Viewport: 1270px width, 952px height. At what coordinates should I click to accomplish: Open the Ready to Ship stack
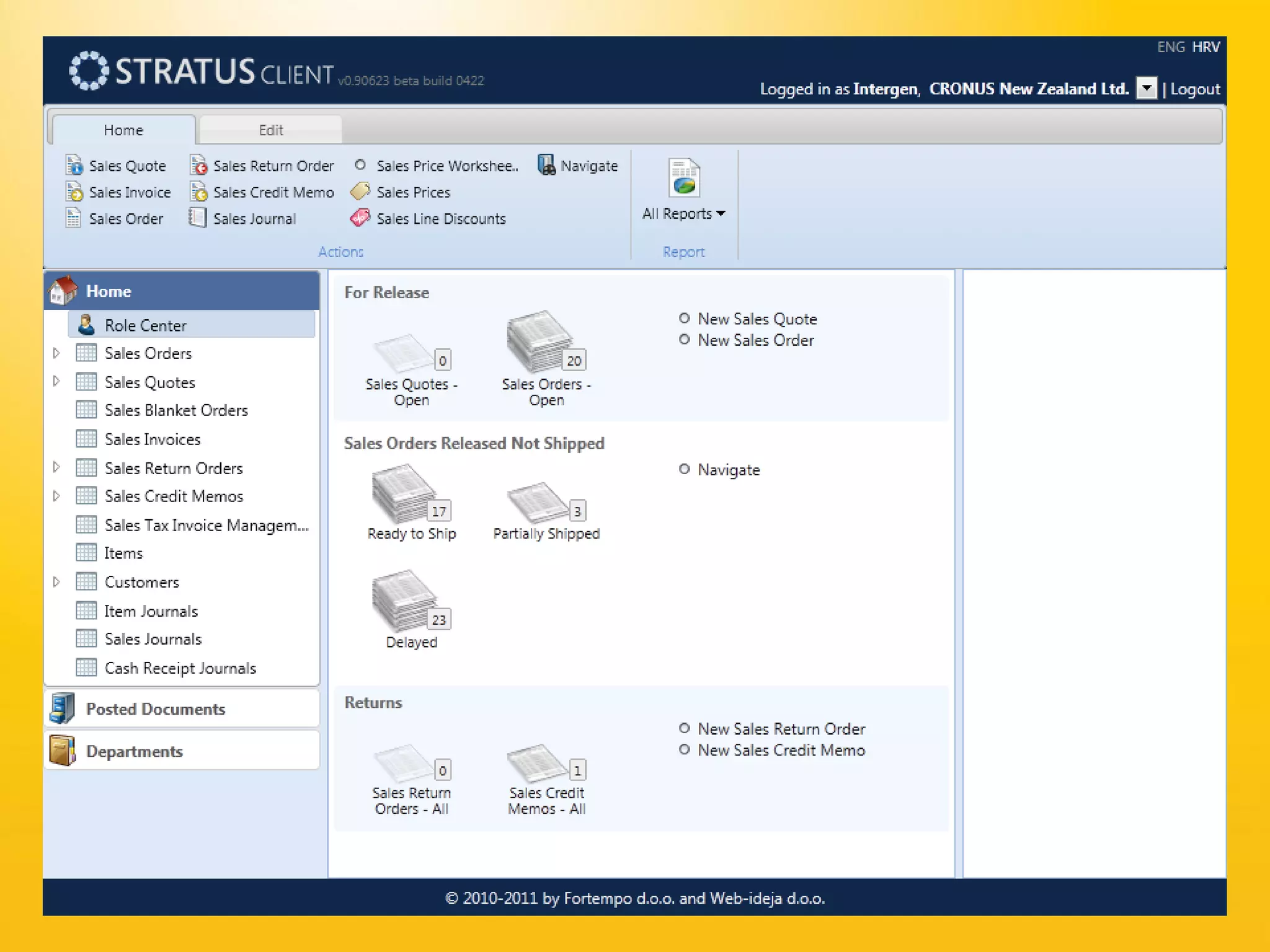pyautogui.click(x=411, y=494)
